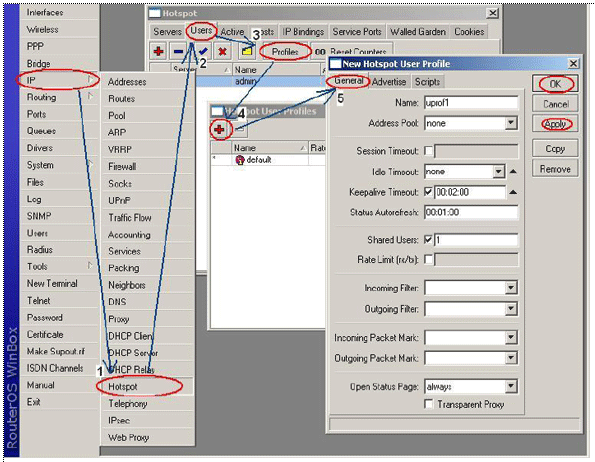Open the Address Pool dropdown

pos(511,123)
